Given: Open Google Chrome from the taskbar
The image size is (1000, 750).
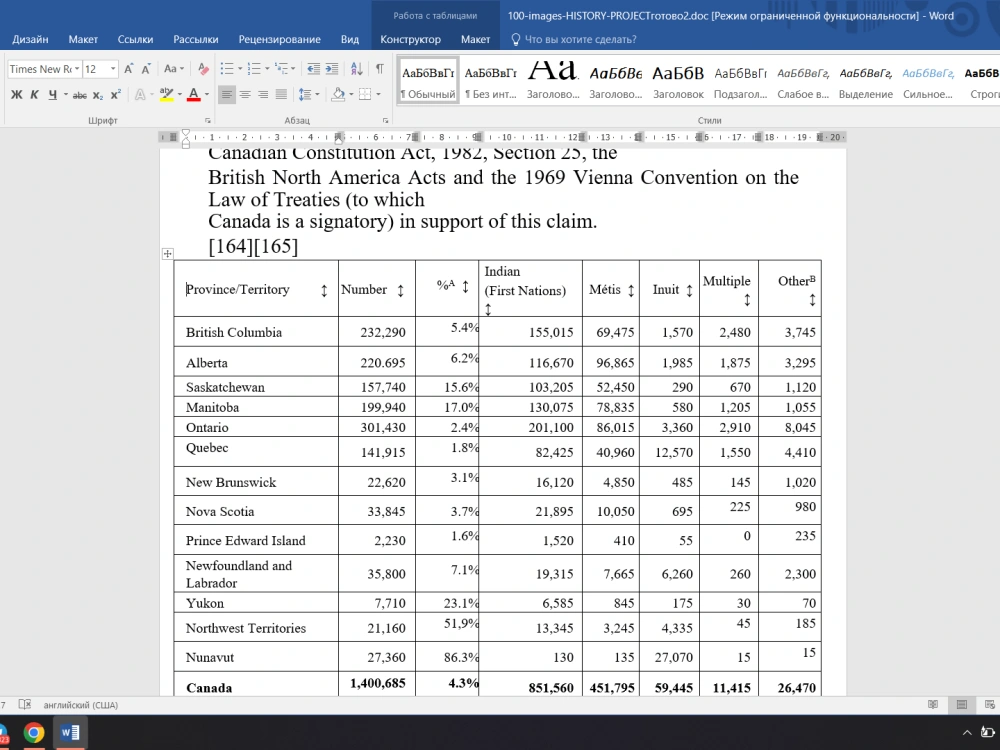Looking at the screenshot, I should pyautogui.click(x=34, y=733).
